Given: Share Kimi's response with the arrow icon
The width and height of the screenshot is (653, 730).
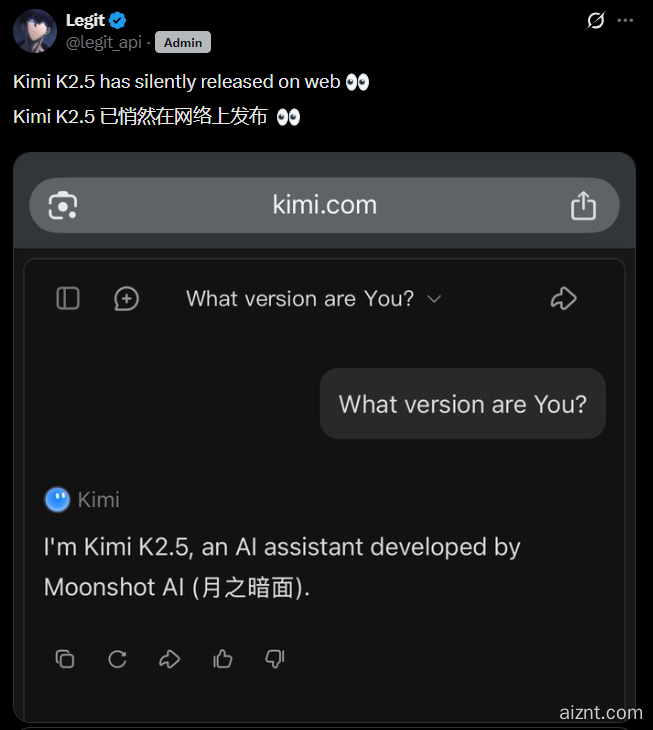Looking at the screenshot, I should point(169,659).
